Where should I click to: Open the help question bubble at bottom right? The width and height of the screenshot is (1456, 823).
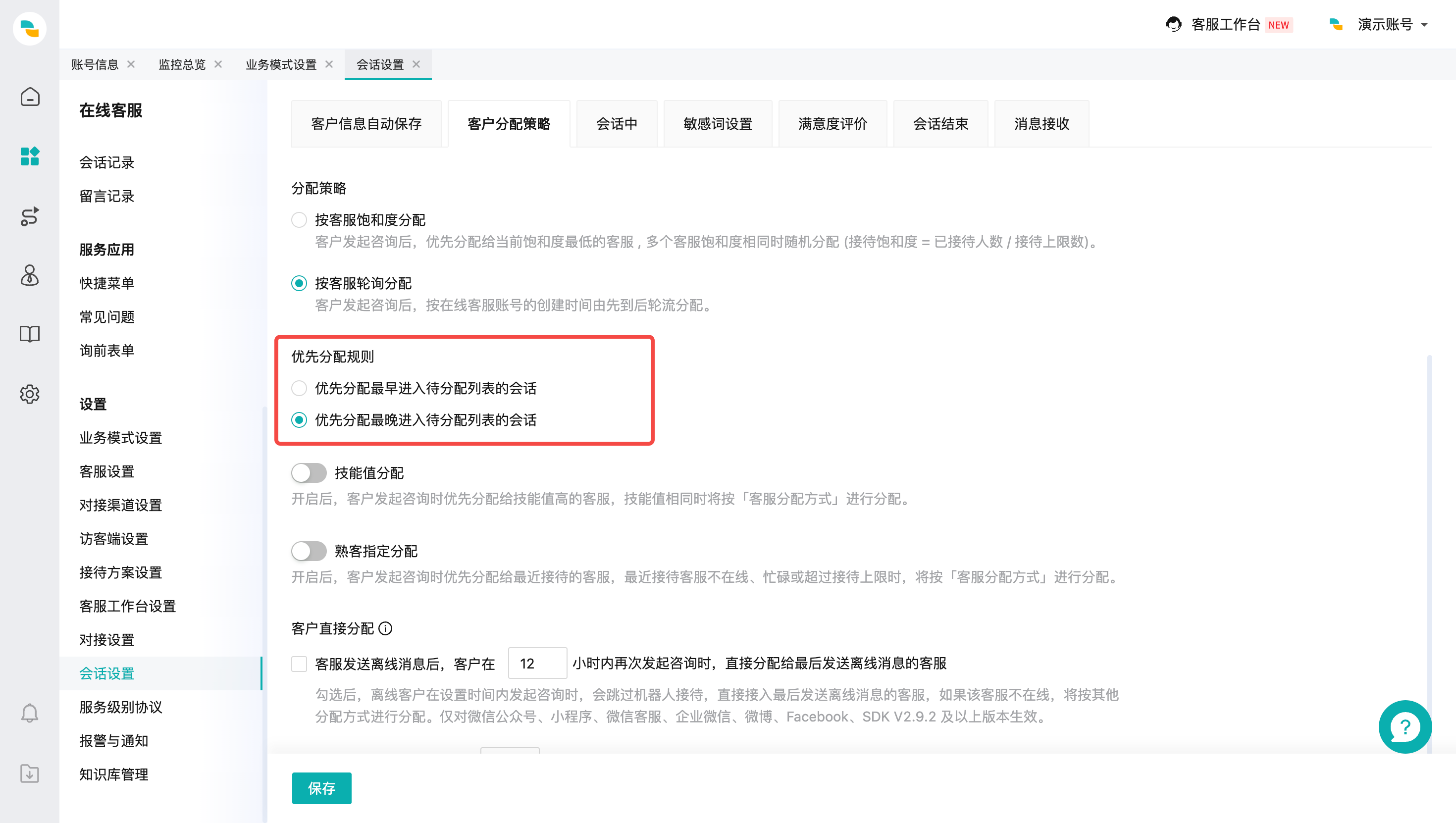click(x=1405, y=727)
